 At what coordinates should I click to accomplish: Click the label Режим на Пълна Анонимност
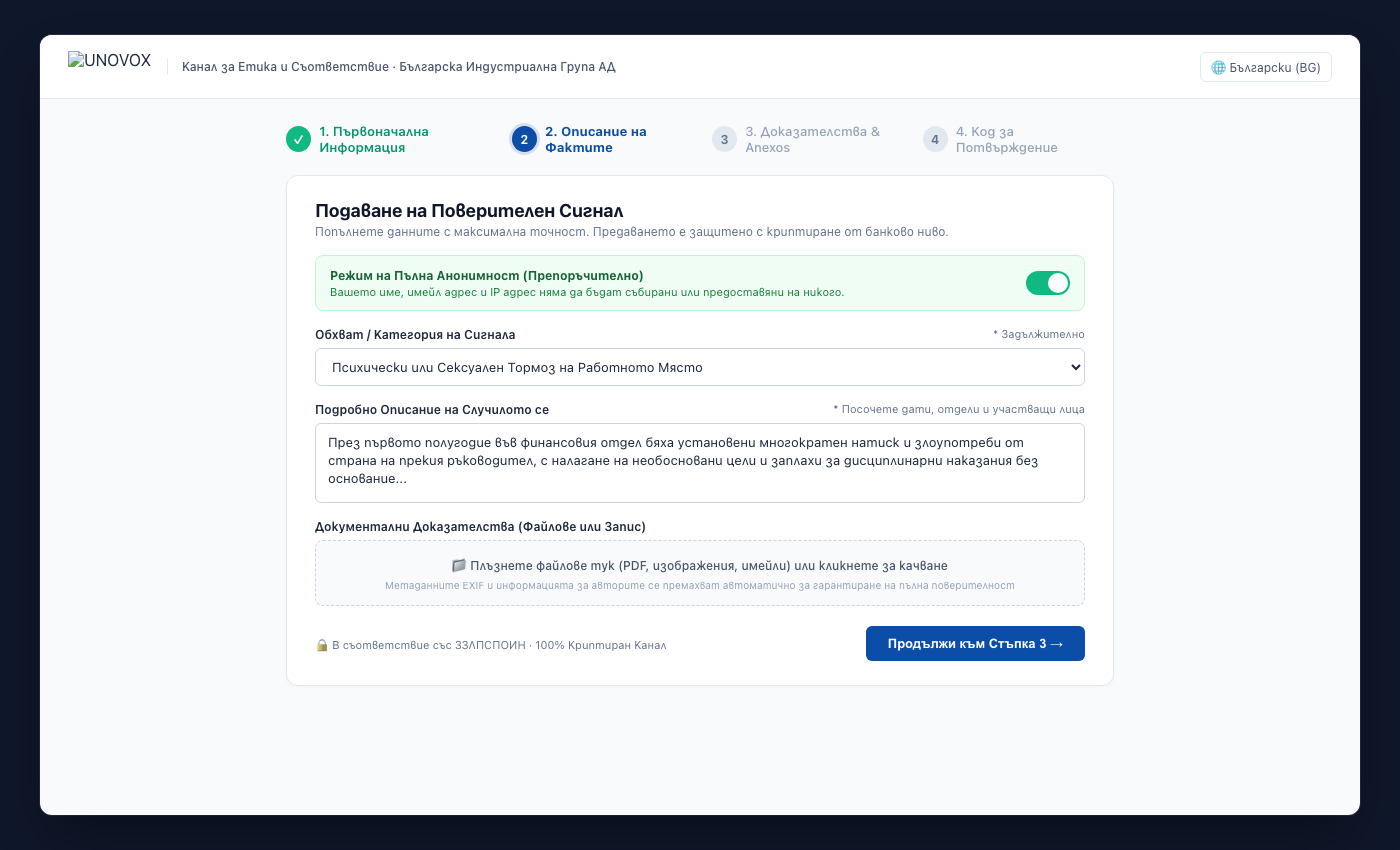pos(486,275)
